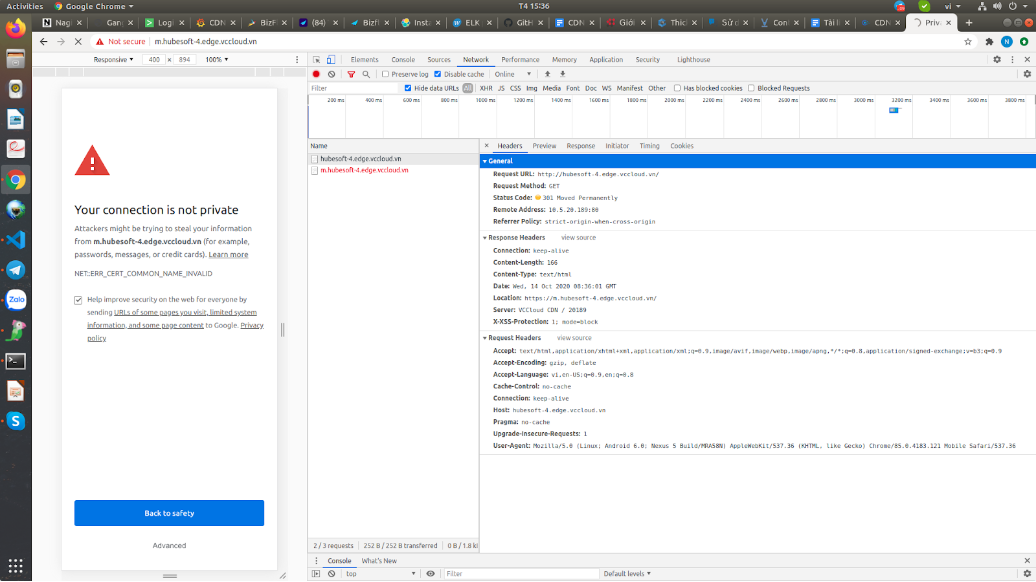The height and width of the screenshot is (582, 1036).
Task: Click the network Filter text field
Action: [x=353, y=88]
